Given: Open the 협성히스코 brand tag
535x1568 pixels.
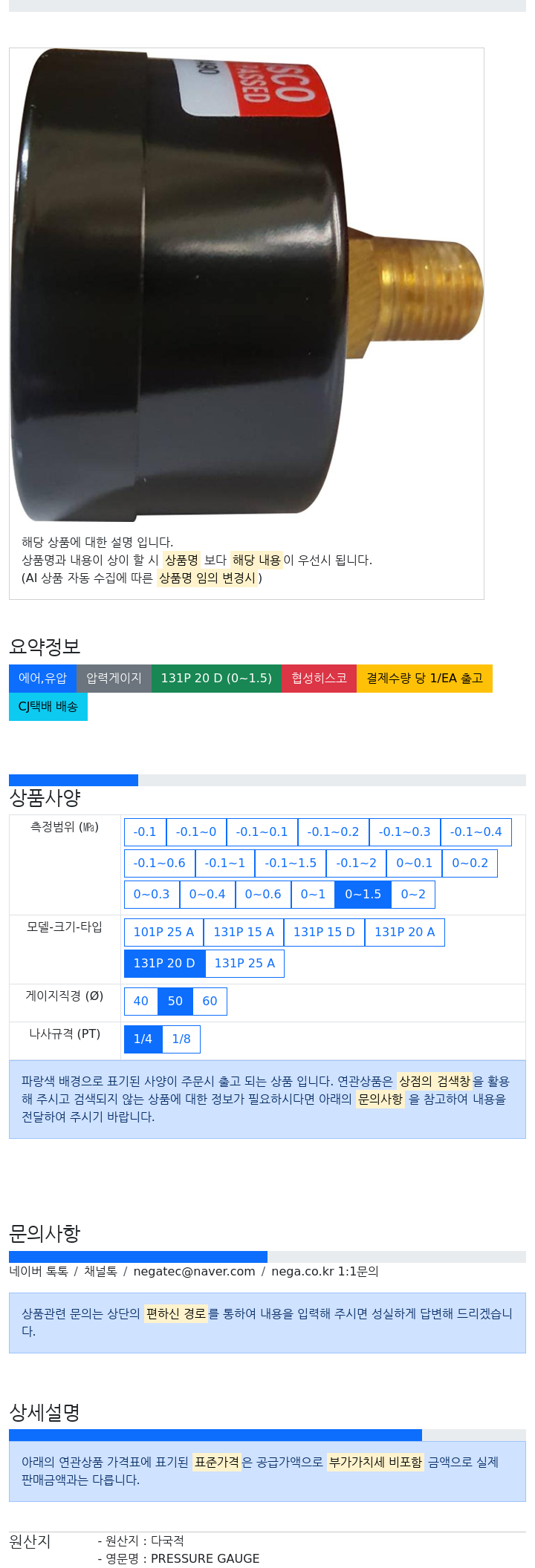Looking at the screenshot, I should (x=319, y=679).
